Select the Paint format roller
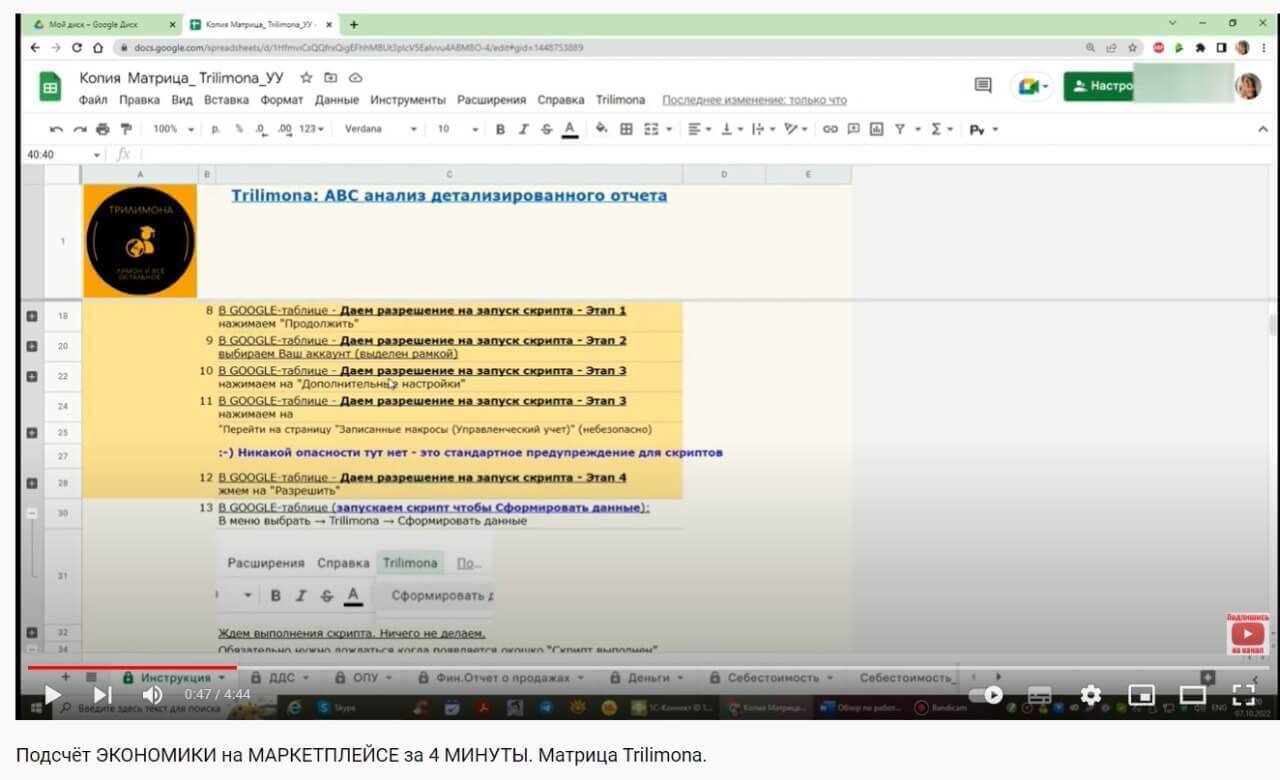This screenshot has width=1280, height=780. click(x=126, y=129)
